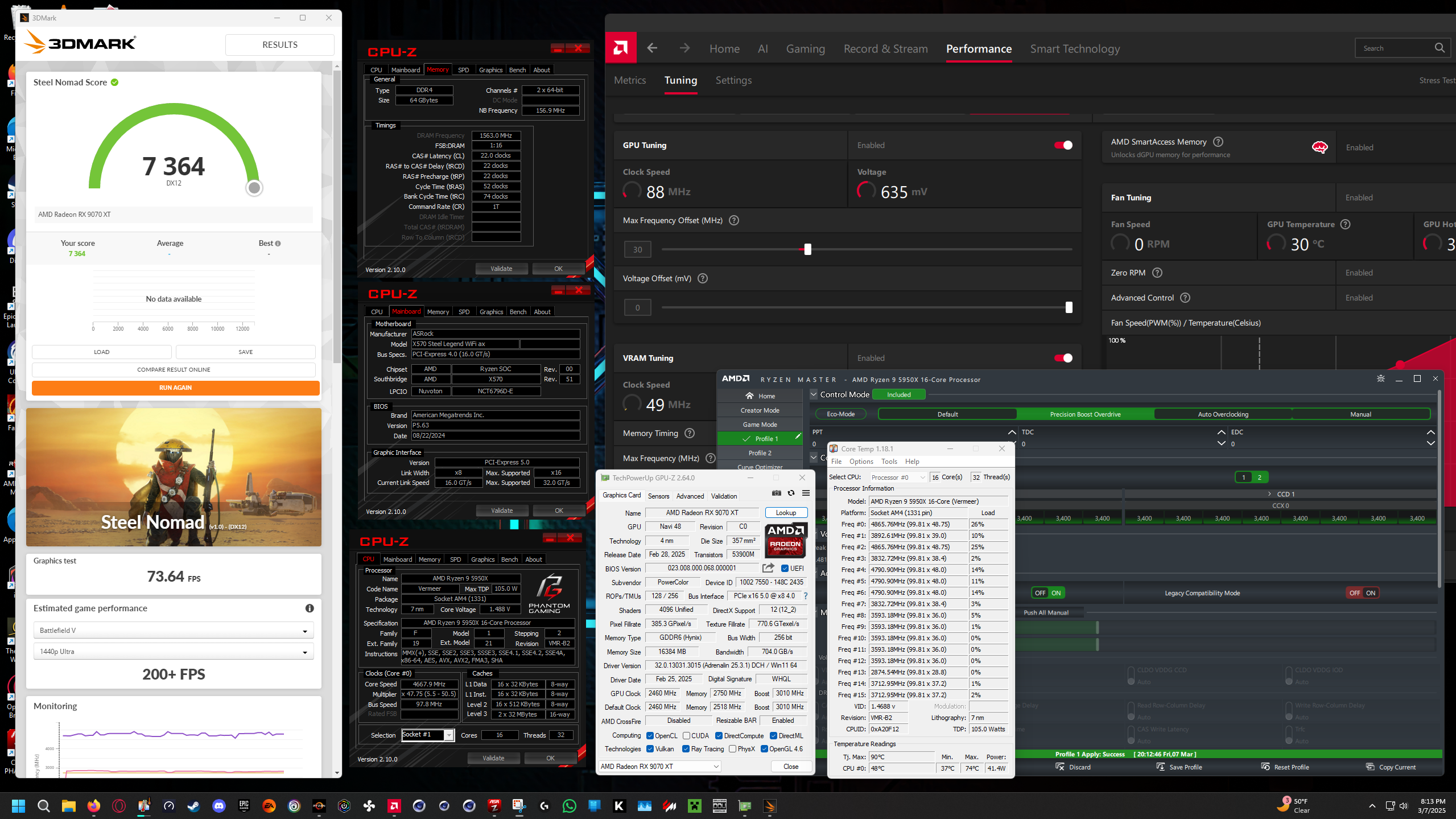Open the Battlefield V game dropdown

pyautogui.click(x=174, y=631)
